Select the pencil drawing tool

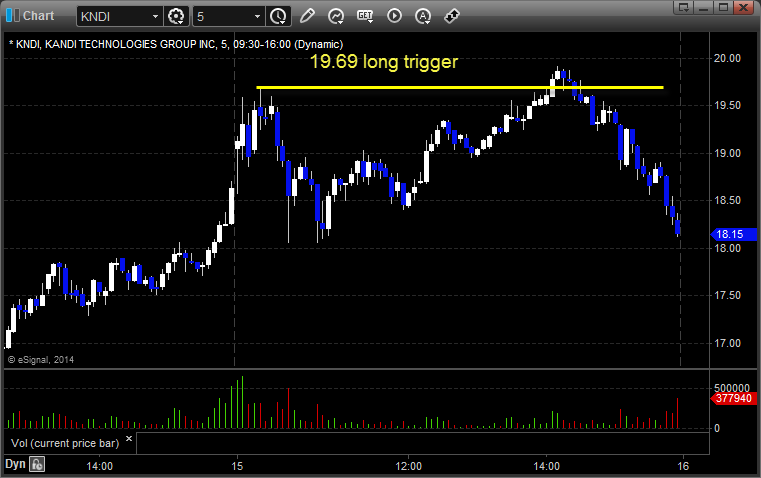pos(307,16)
